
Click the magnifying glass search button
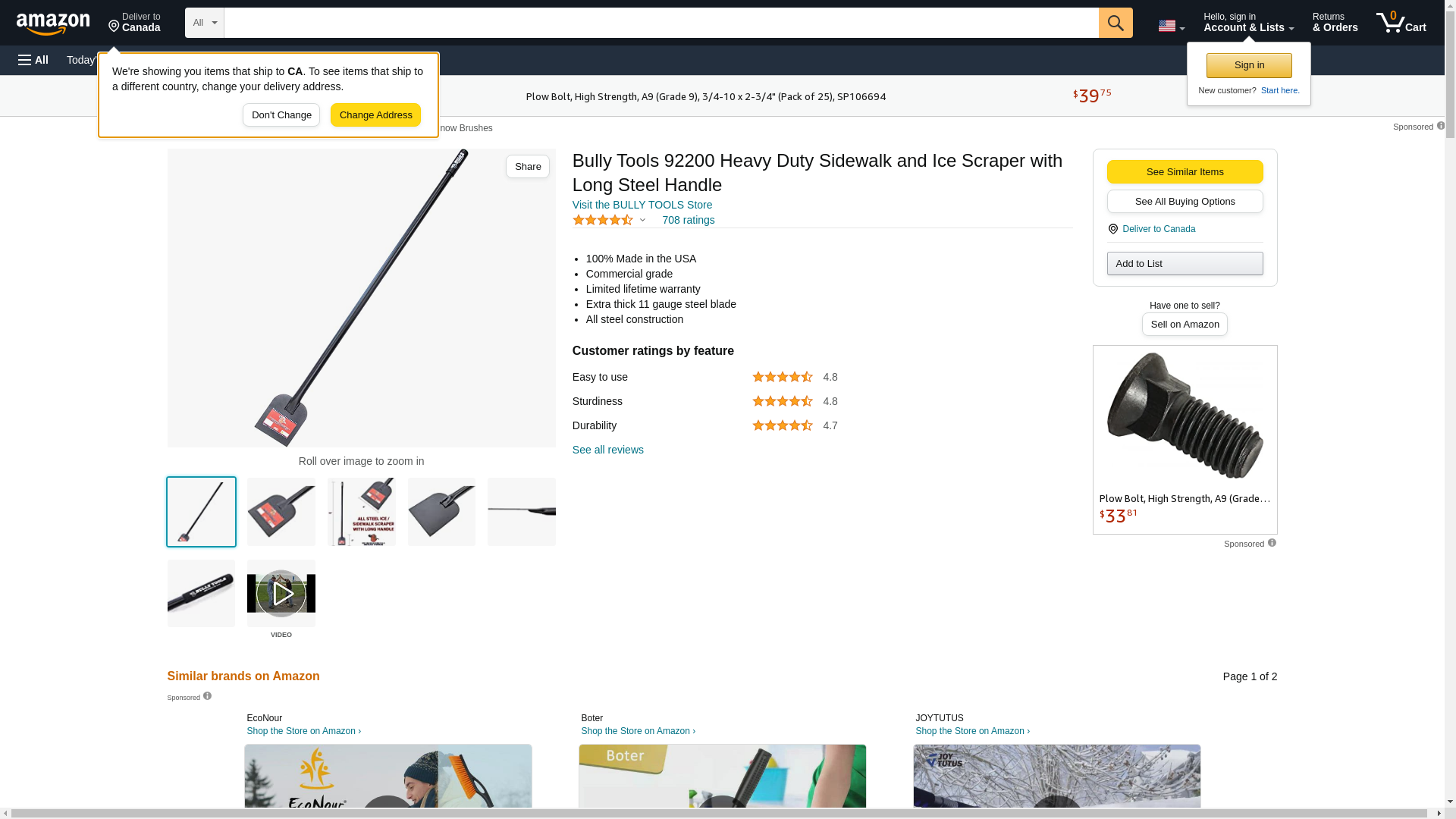tap(1116, 23)
